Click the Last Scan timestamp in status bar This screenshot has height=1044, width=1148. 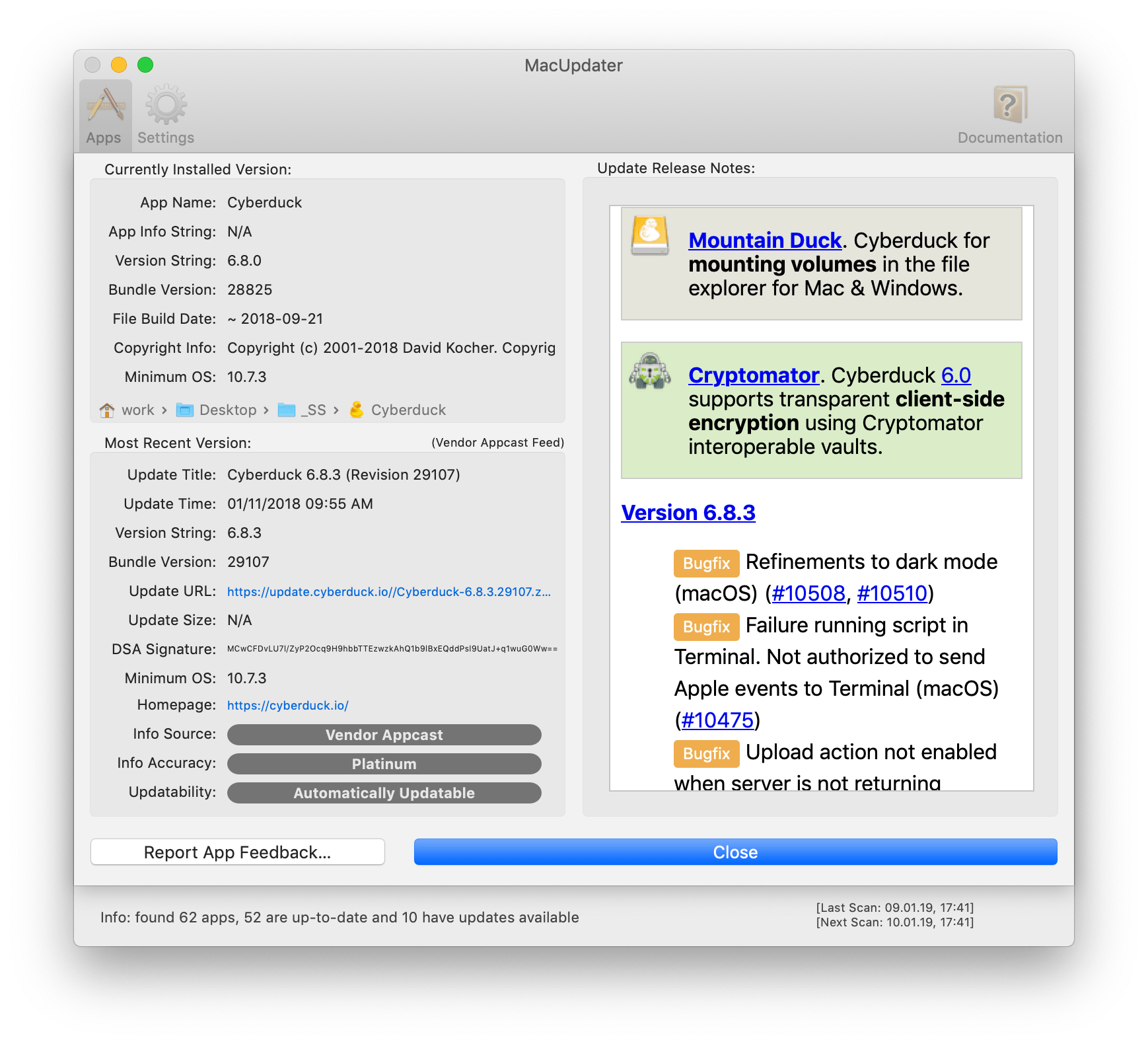[x=895, y=908]
